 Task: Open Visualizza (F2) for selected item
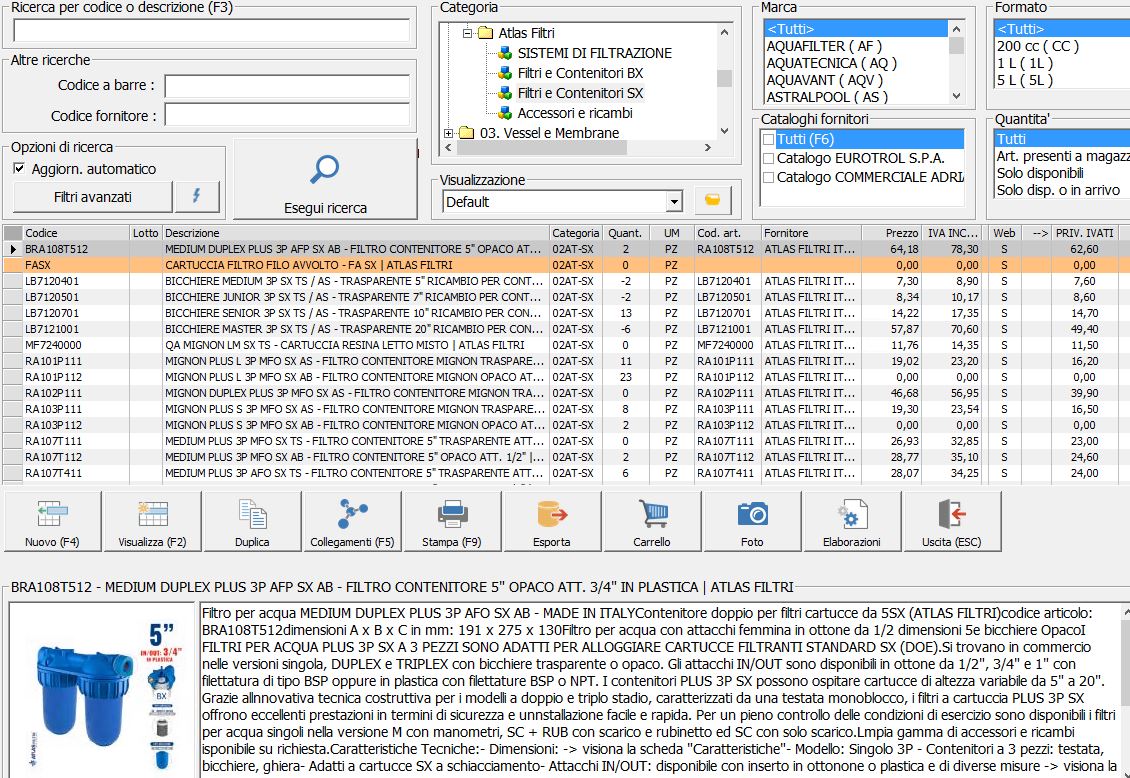click(152, 521)
